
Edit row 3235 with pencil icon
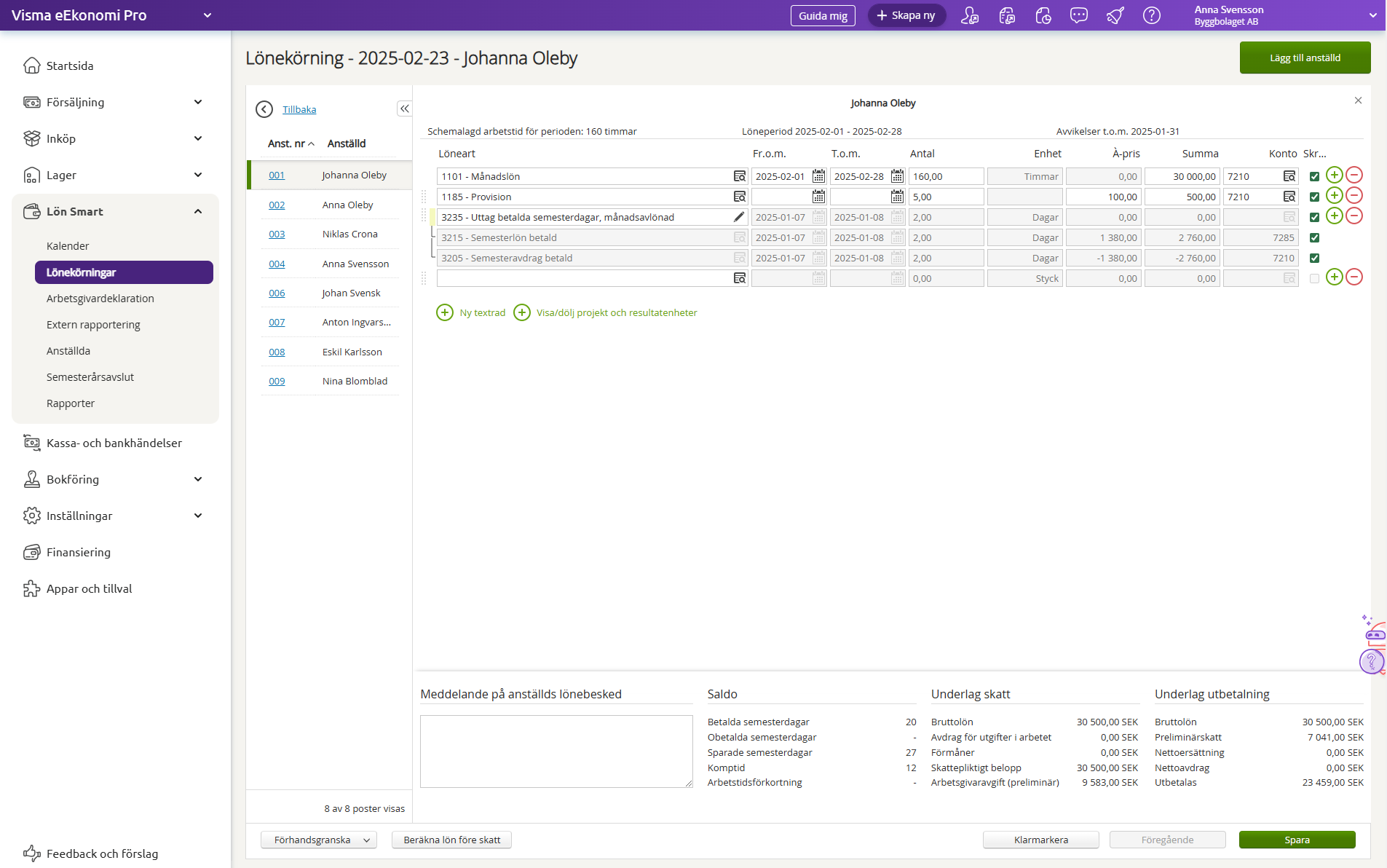(x=739, y=217)
